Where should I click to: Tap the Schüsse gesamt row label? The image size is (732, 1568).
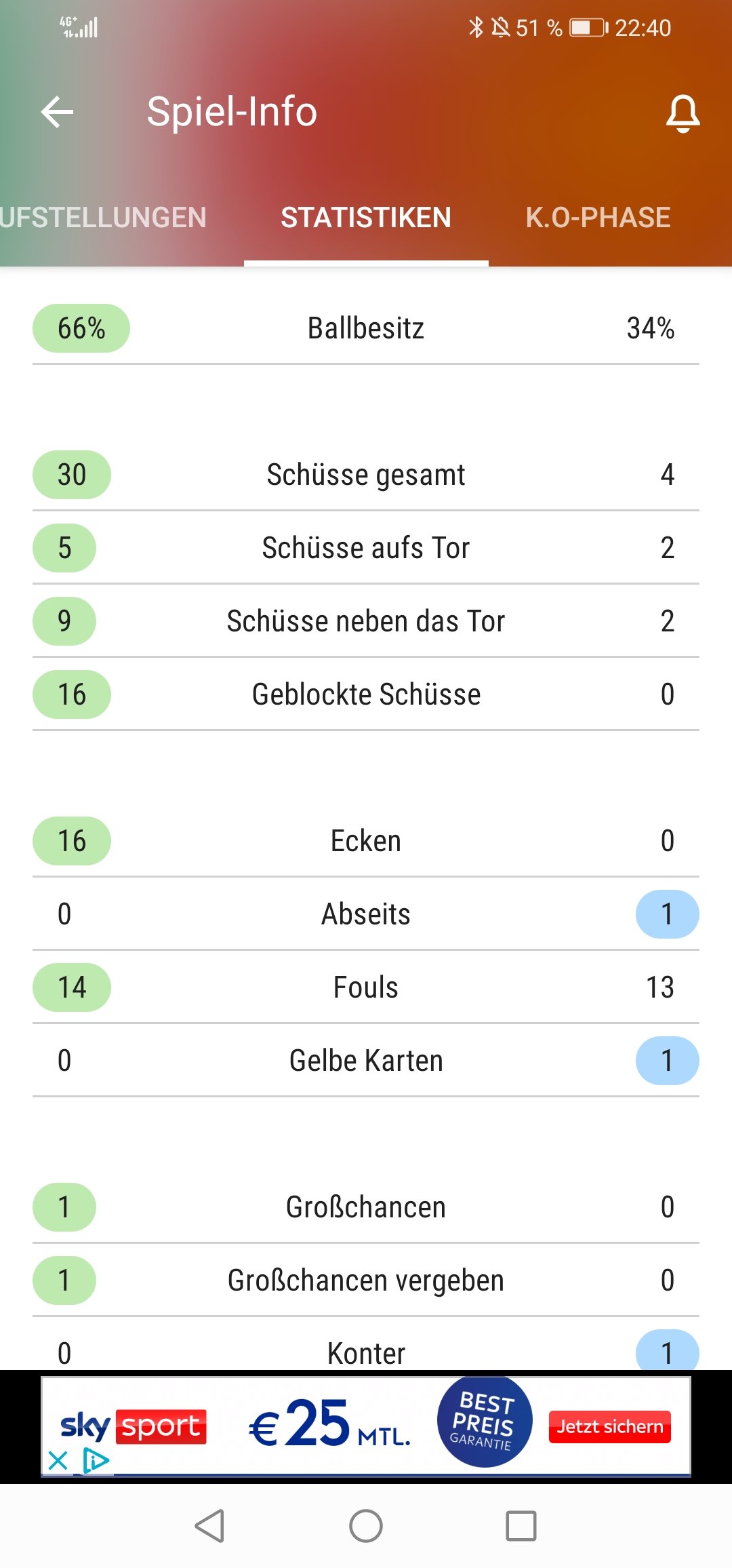(366, 475)
